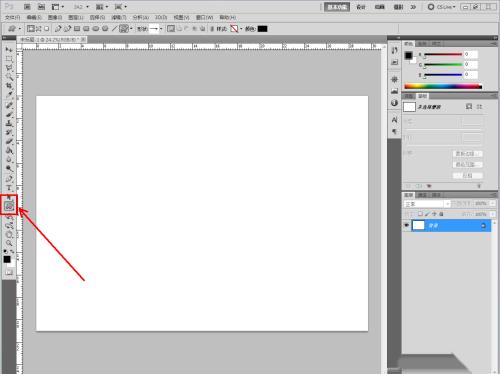Image resolution: width=500 pixels, height=374 pixels.
Task: Select the horizontal Type tool
Action: click(9, 188)
